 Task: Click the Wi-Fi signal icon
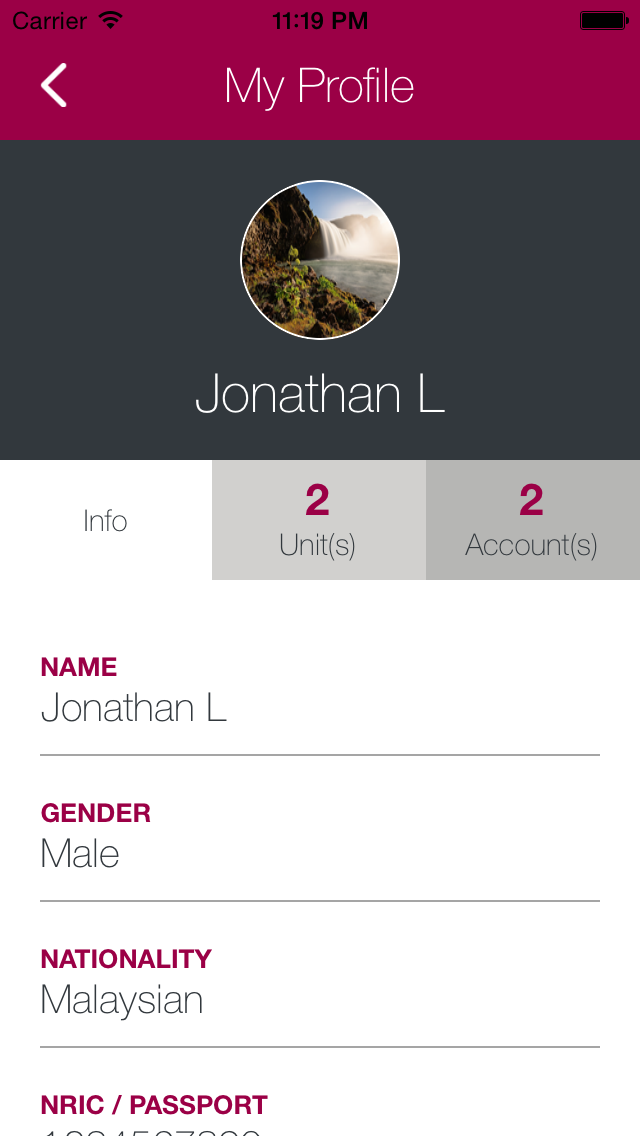click(x=111, y=20)
